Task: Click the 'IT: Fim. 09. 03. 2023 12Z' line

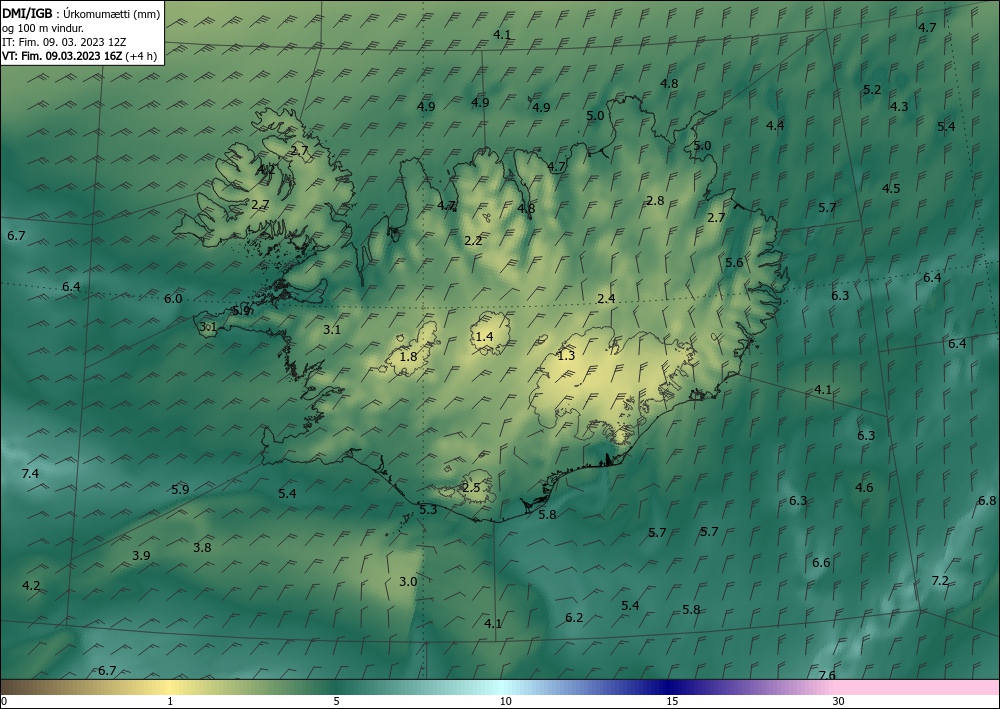Action: [64, 42]
